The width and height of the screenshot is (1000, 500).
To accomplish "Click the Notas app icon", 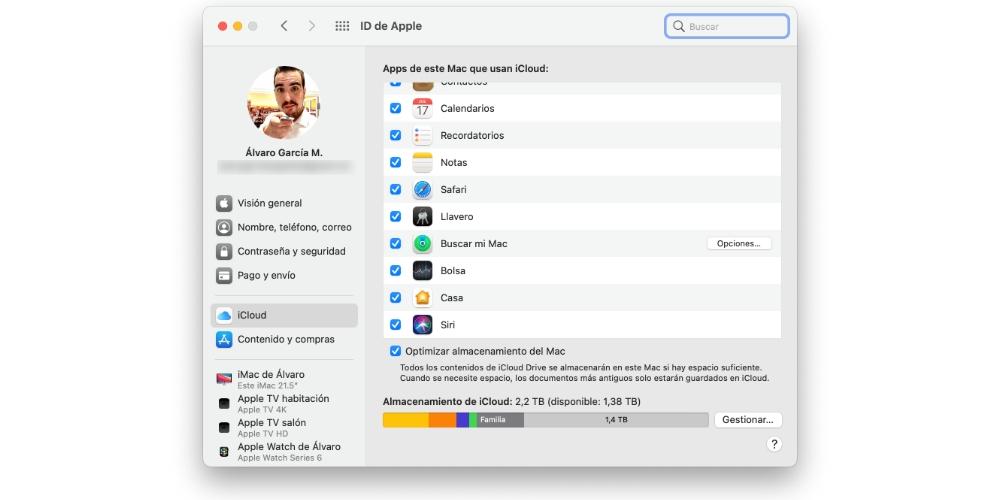I will (x=422, y=163).
